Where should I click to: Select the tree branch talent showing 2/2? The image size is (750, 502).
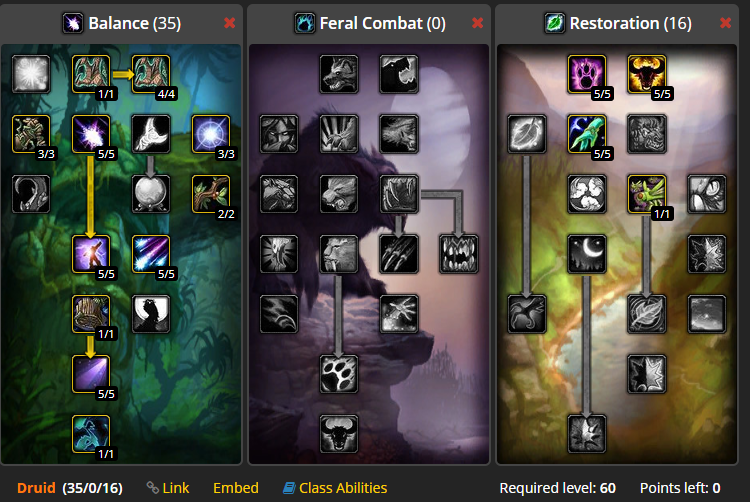pos(210,194)
